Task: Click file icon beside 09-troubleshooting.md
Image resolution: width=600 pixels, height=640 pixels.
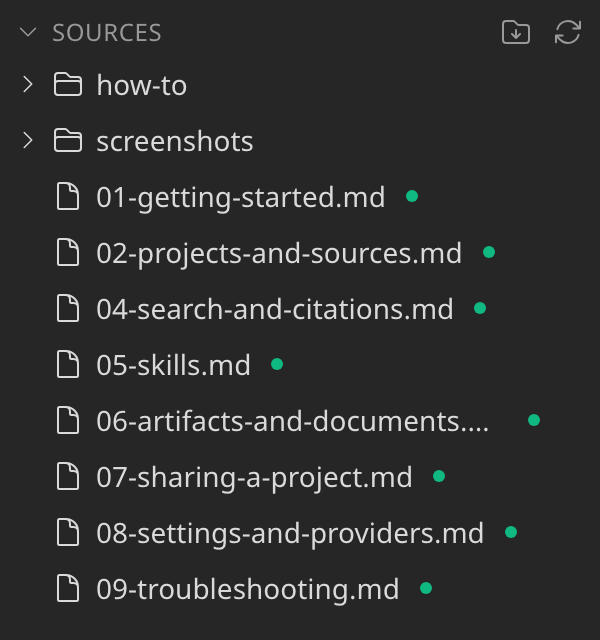Action: (68, 588)
